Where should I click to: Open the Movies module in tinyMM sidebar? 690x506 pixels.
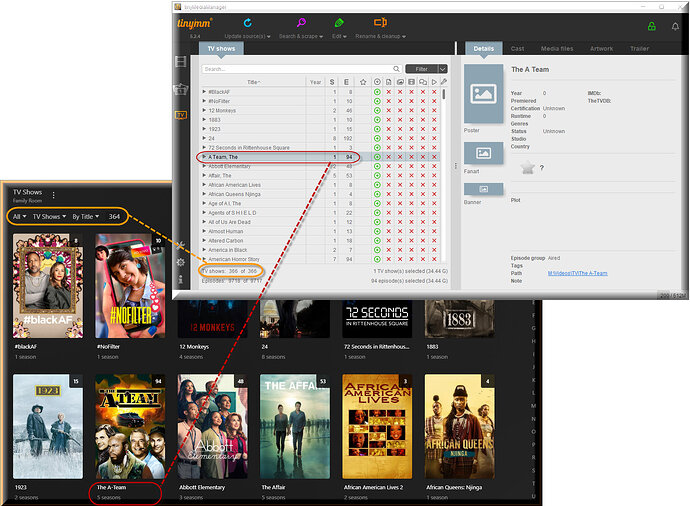click(x=180, y=62)
